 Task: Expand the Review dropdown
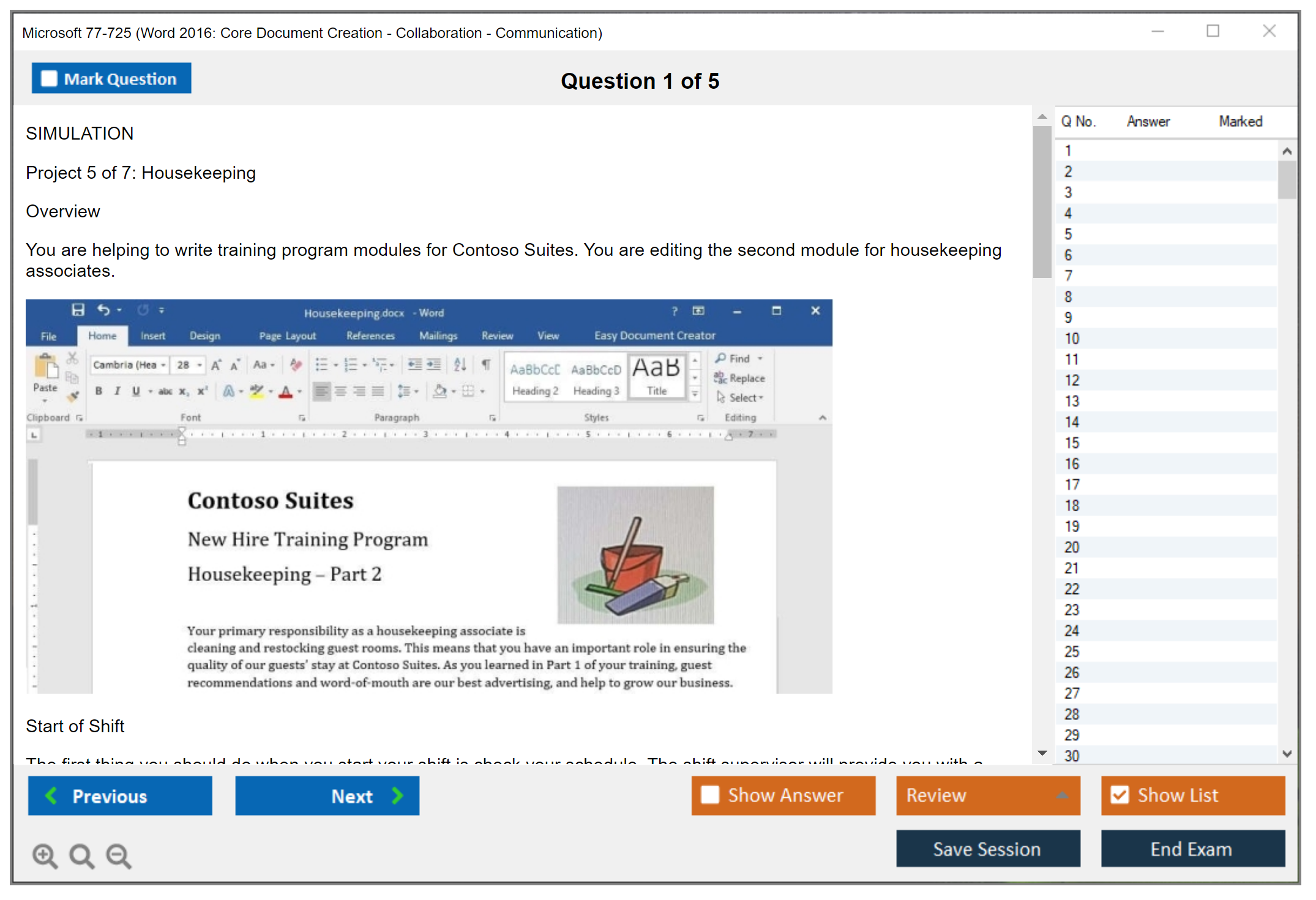(x=1062, y=795)
